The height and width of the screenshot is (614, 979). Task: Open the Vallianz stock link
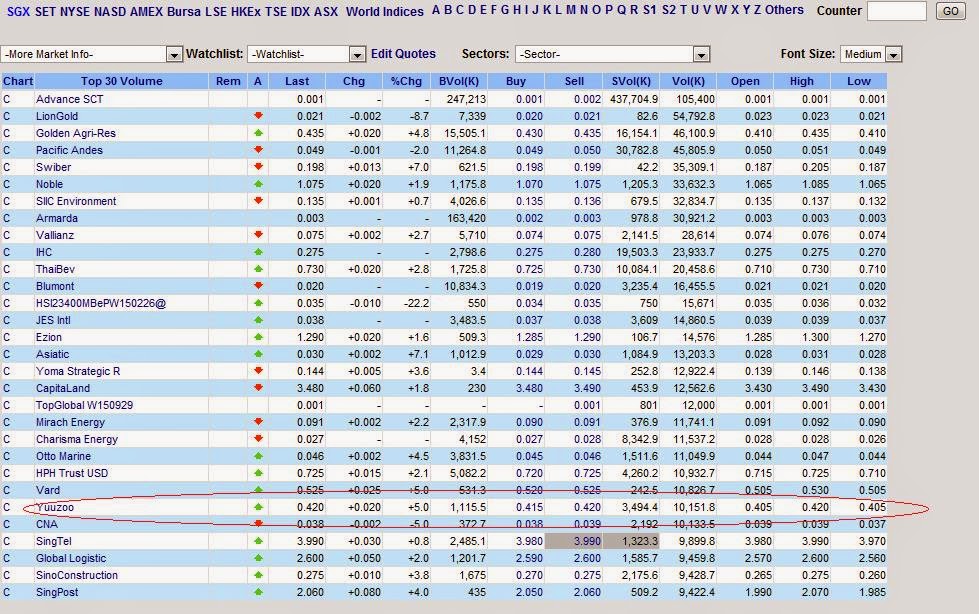55,235
